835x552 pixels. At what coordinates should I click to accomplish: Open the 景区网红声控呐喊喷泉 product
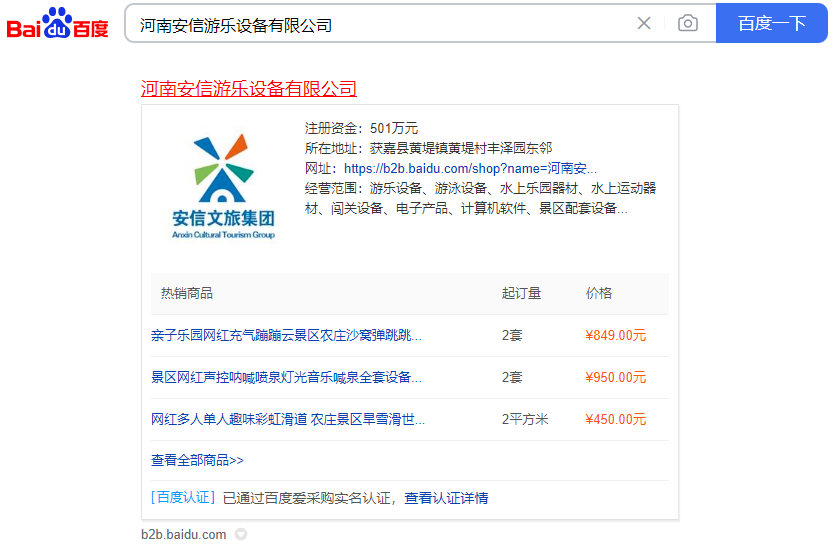coord(286,377)
